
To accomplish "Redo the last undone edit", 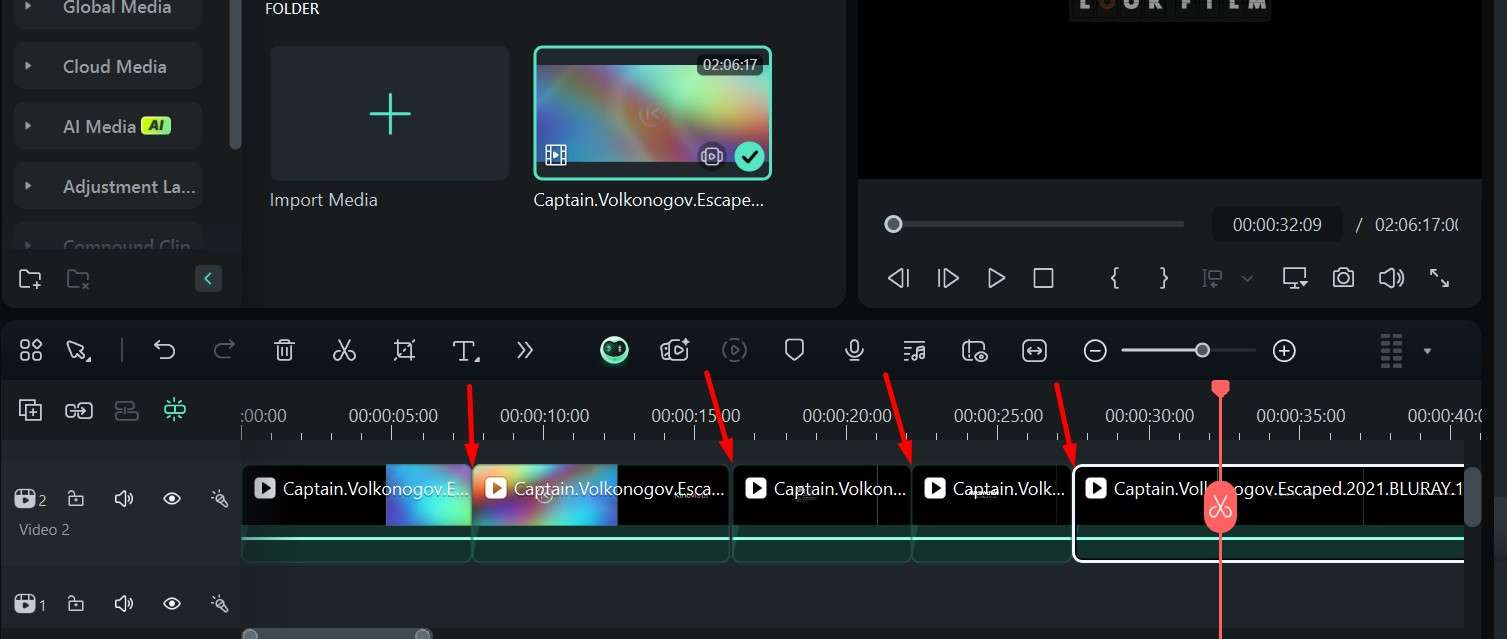I will point(225,350).
